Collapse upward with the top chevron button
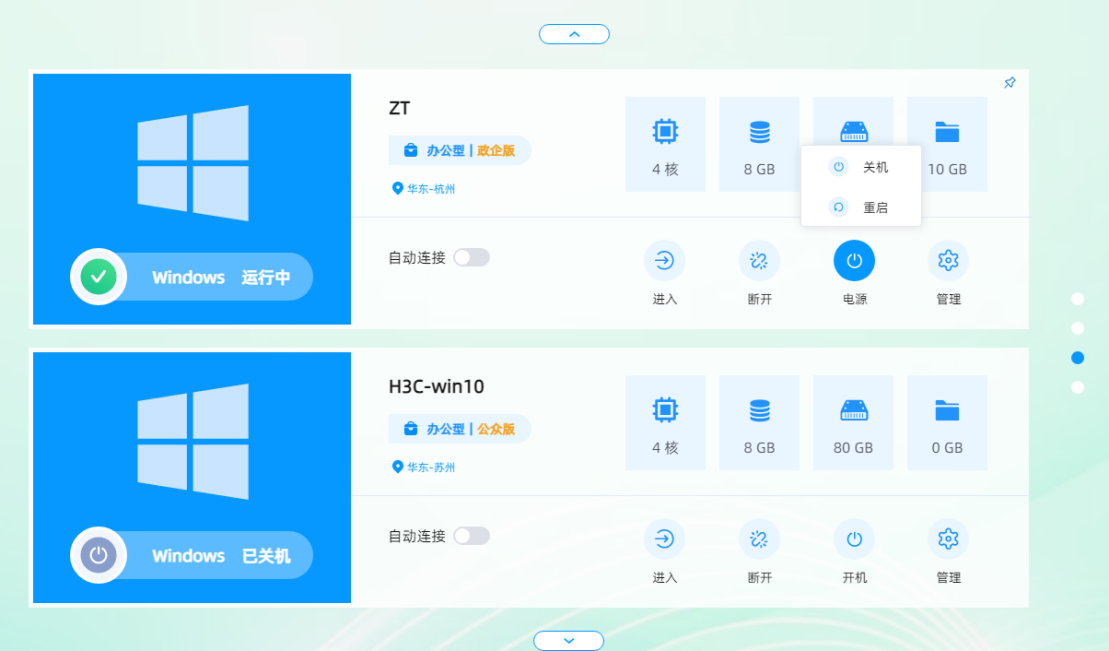Viewport: 1109px width, 651px height. click(x=574, y=34)
